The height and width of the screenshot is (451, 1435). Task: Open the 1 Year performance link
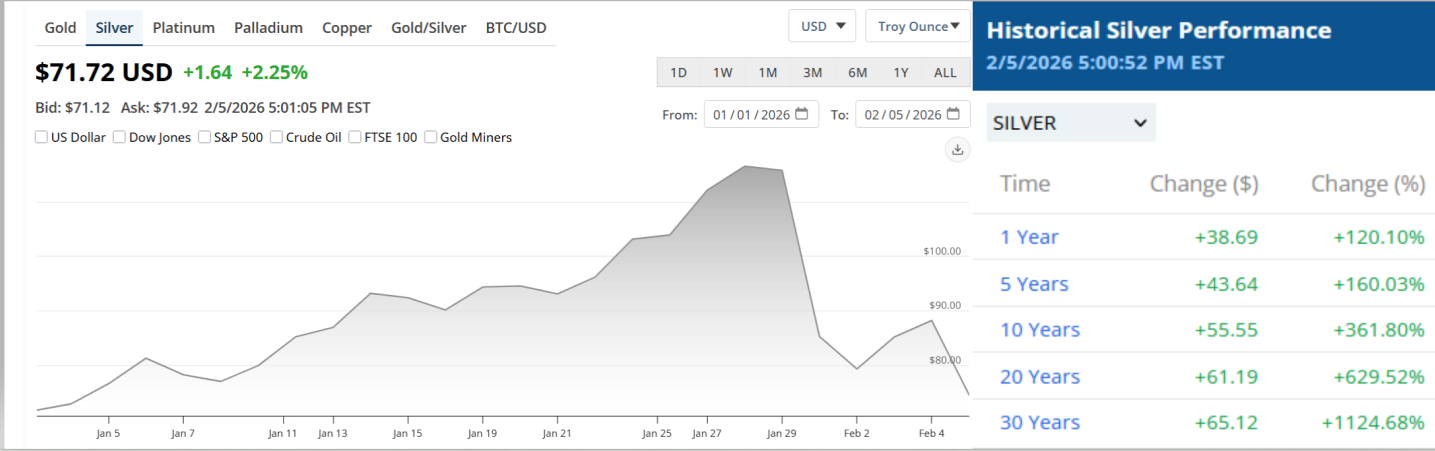[1029, 237]
